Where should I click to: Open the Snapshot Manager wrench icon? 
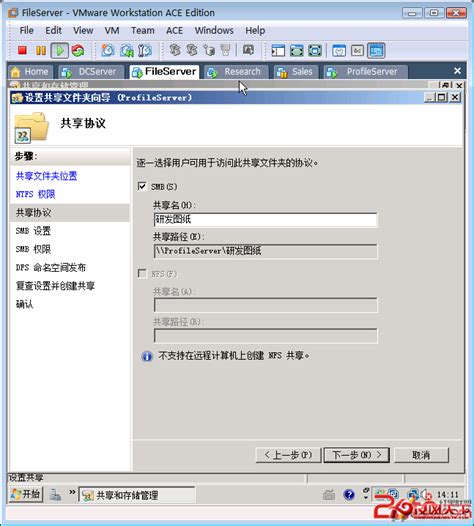coord(145,50)
